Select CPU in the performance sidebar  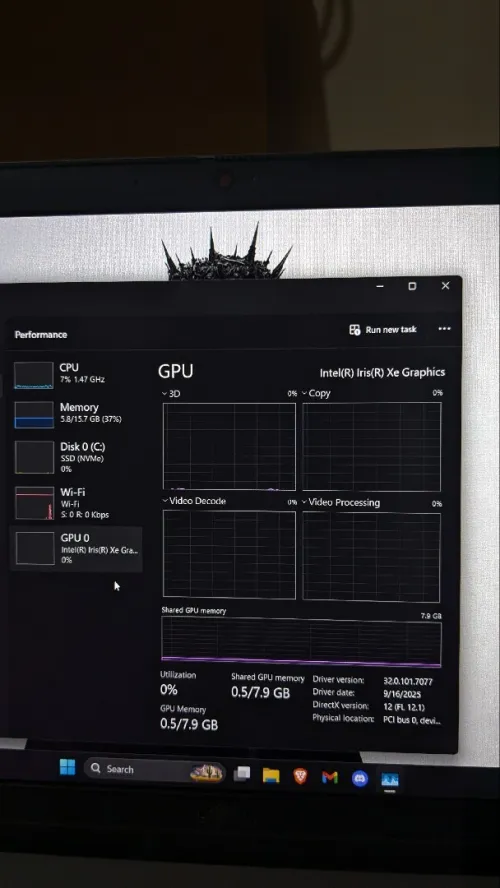(76, 374)
